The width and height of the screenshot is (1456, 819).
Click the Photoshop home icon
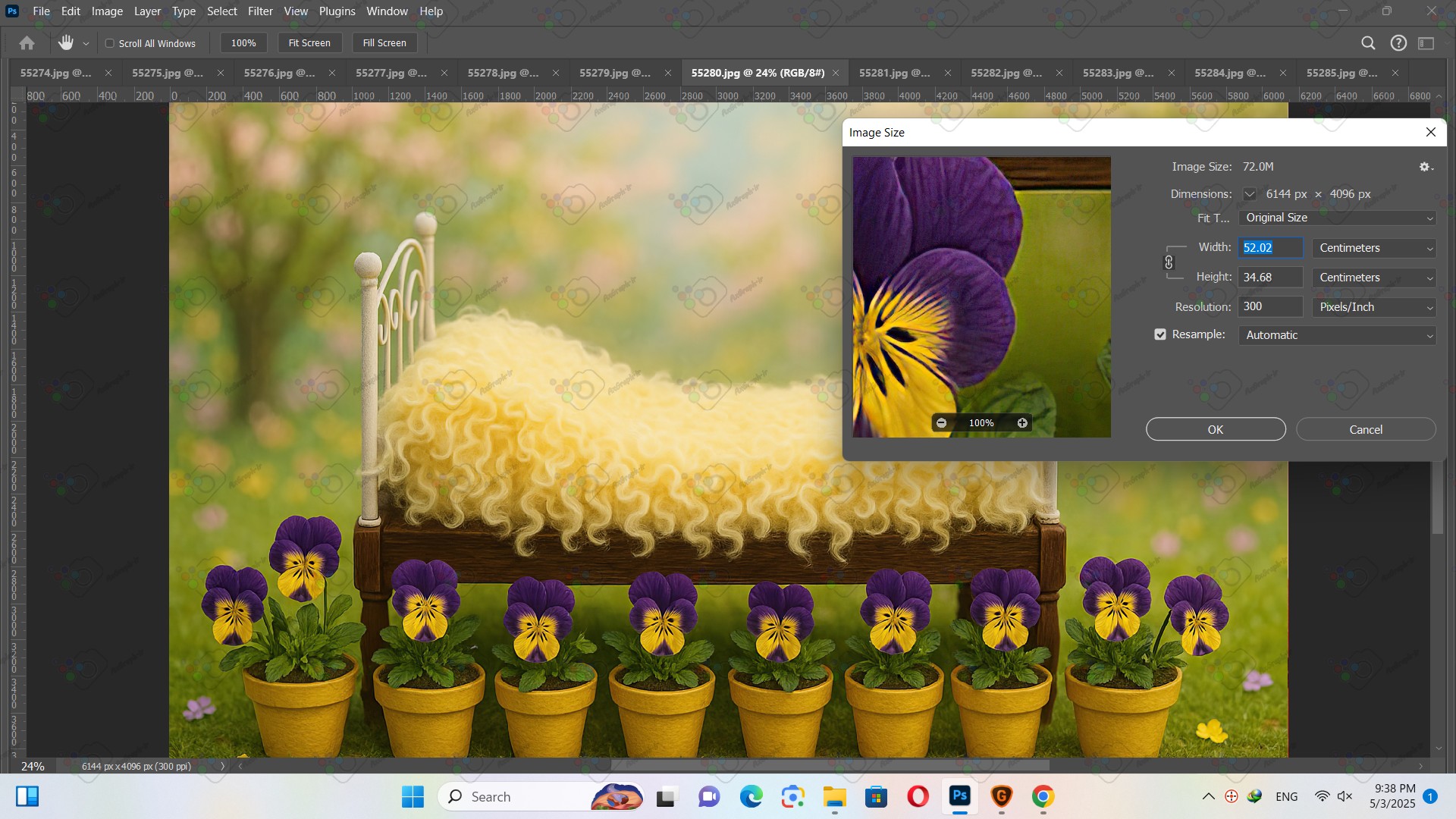(27, 43)
